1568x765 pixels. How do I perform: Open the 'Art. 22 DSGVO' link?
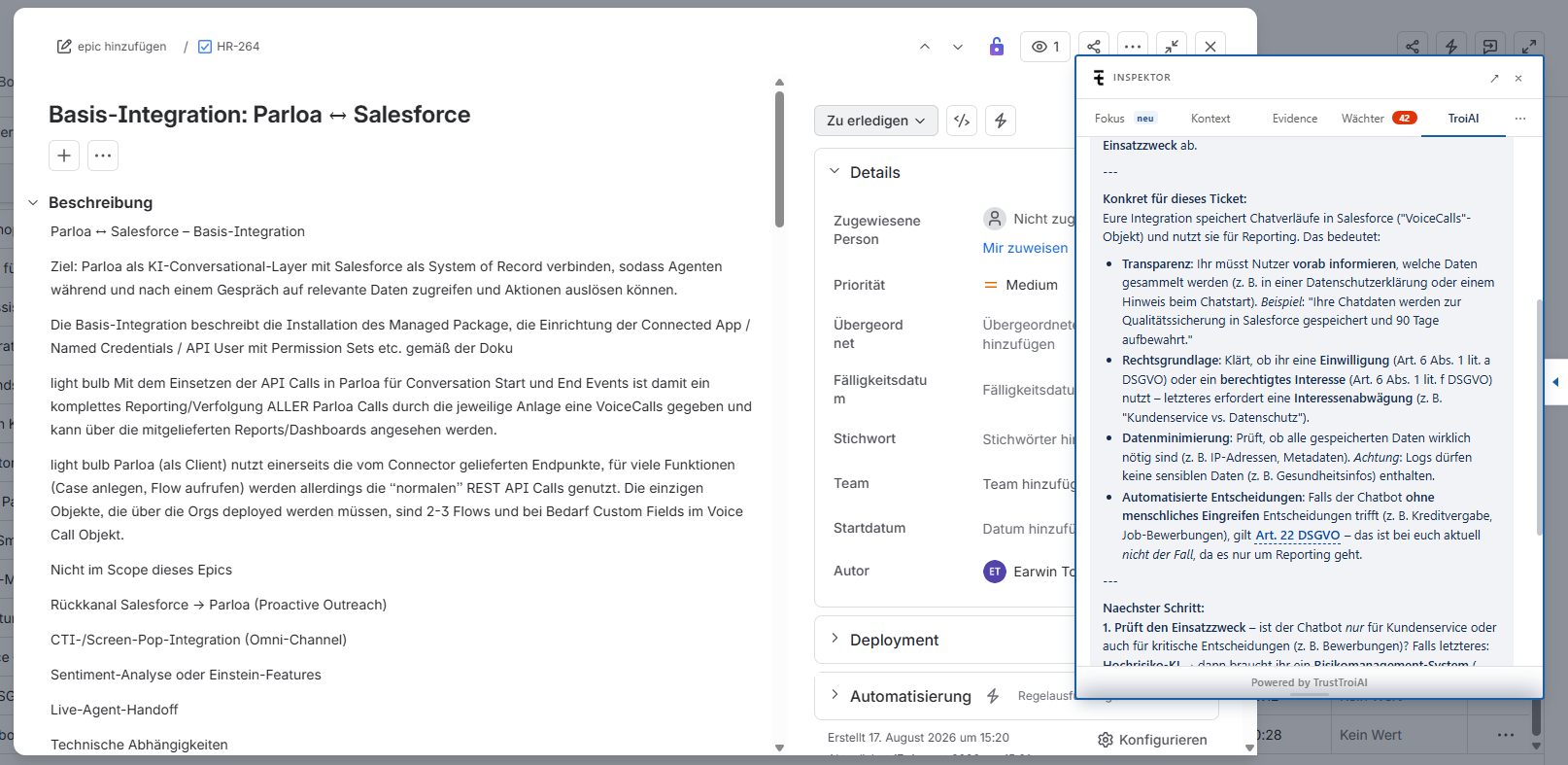tap(1297, 536)
